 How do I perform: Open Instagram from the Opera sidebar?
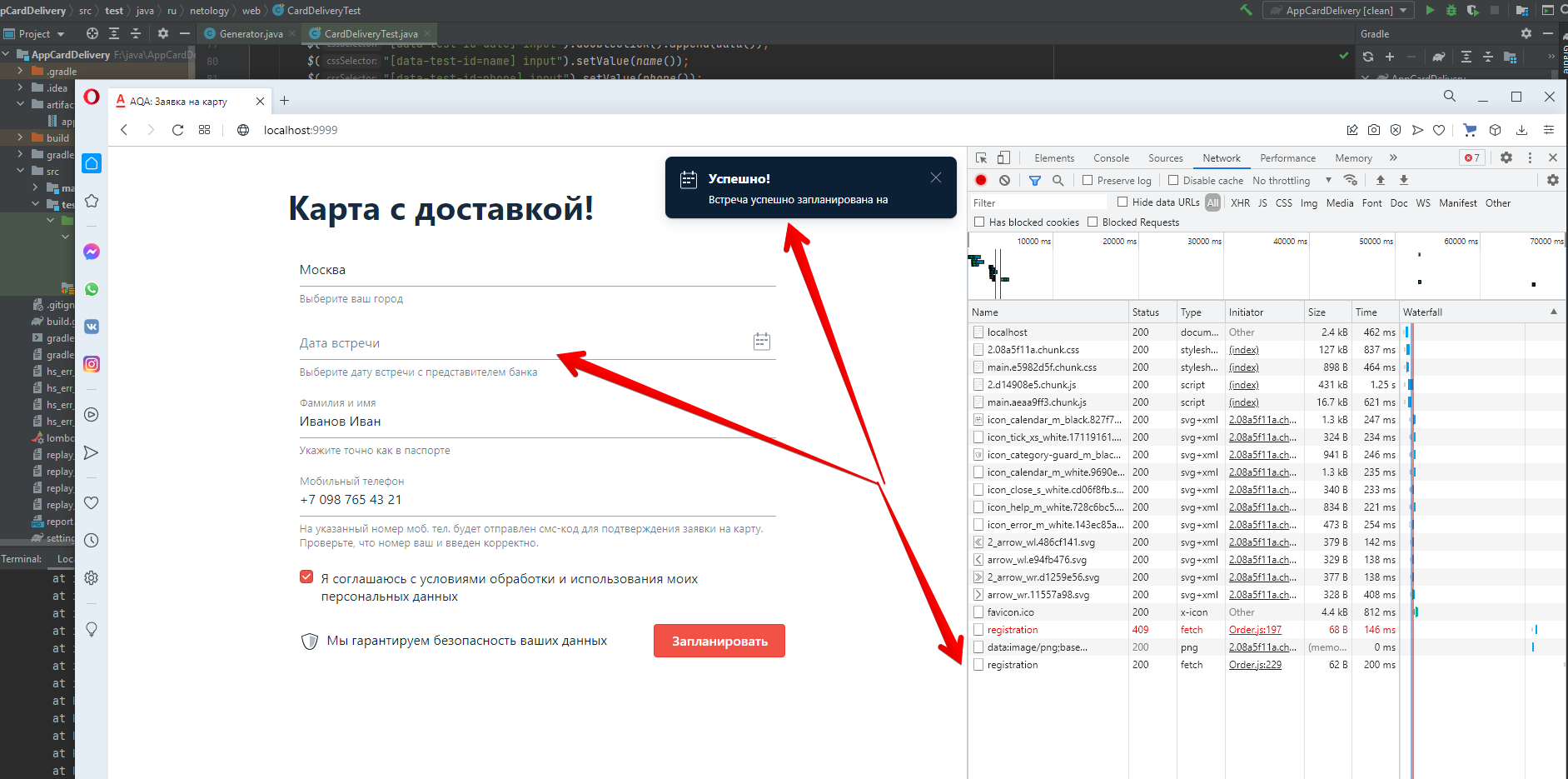[x=92, y=364]
